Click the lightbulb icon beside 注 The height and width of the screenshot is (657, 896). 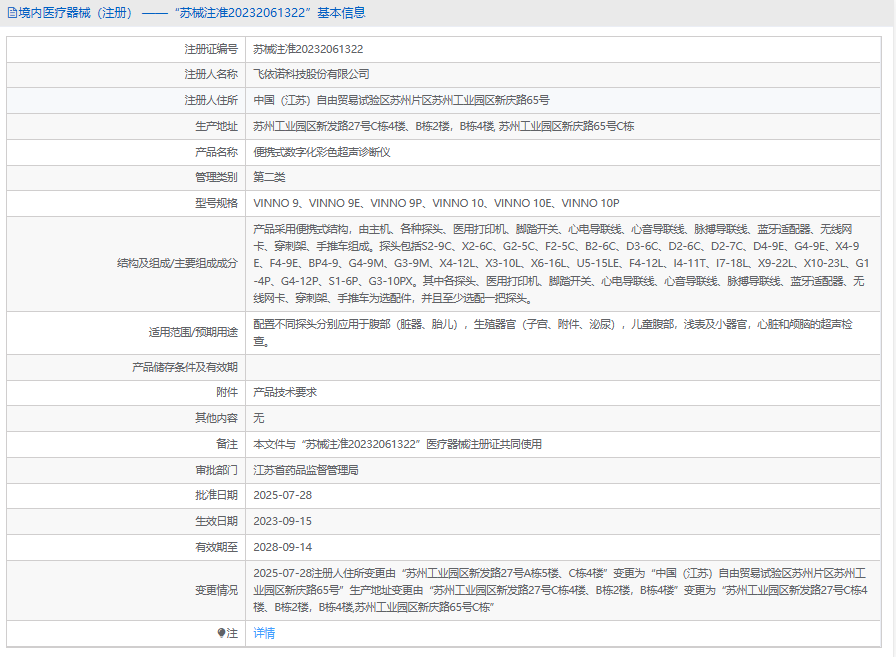222,633
